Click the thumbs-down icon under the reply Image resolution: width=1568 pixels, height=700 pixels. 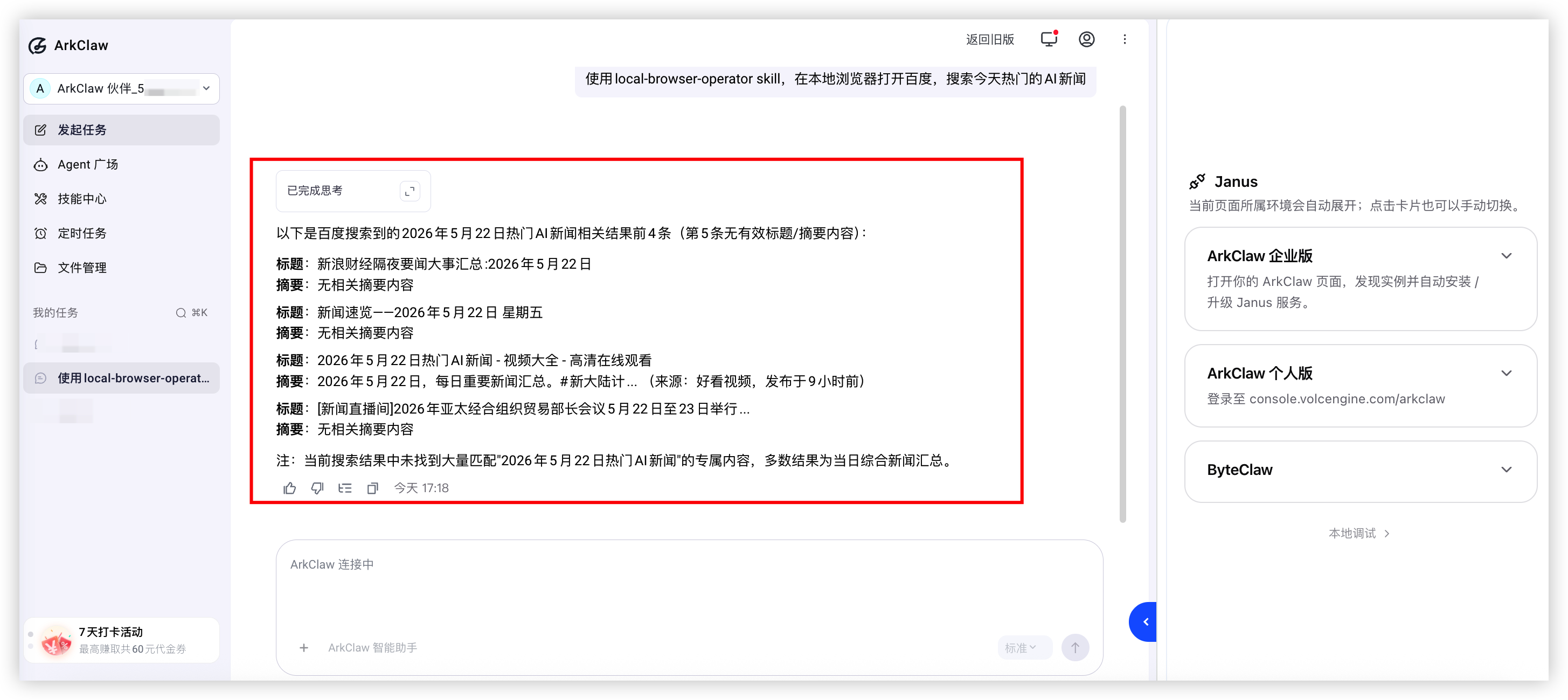(317, 488)
